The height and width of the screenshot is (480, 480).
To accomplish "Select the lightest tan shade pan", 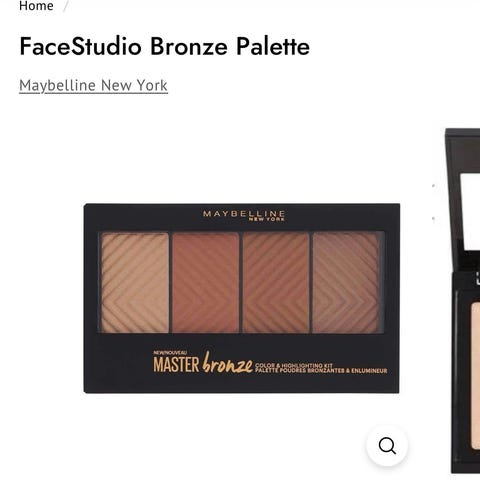I will click(135, 283).
